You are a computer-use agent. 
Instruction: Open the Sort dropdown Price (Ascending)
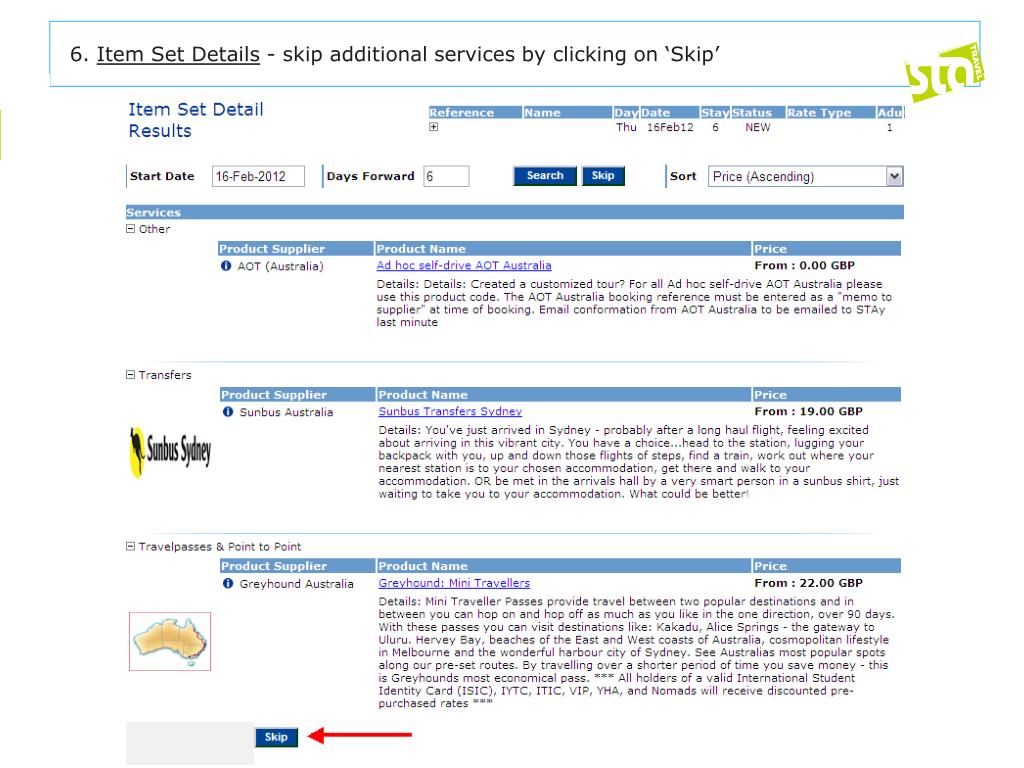pyautogui.click(x=806, y=176)
